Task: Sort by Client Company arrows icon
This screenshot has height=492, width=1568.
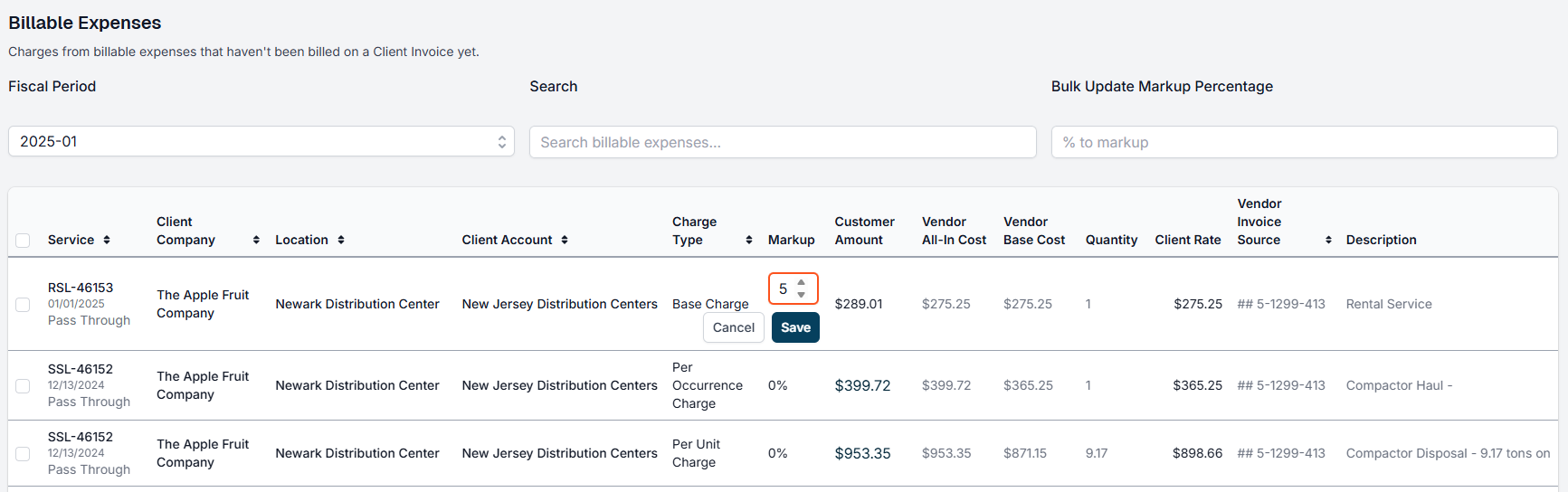Action: coord(256,240)
